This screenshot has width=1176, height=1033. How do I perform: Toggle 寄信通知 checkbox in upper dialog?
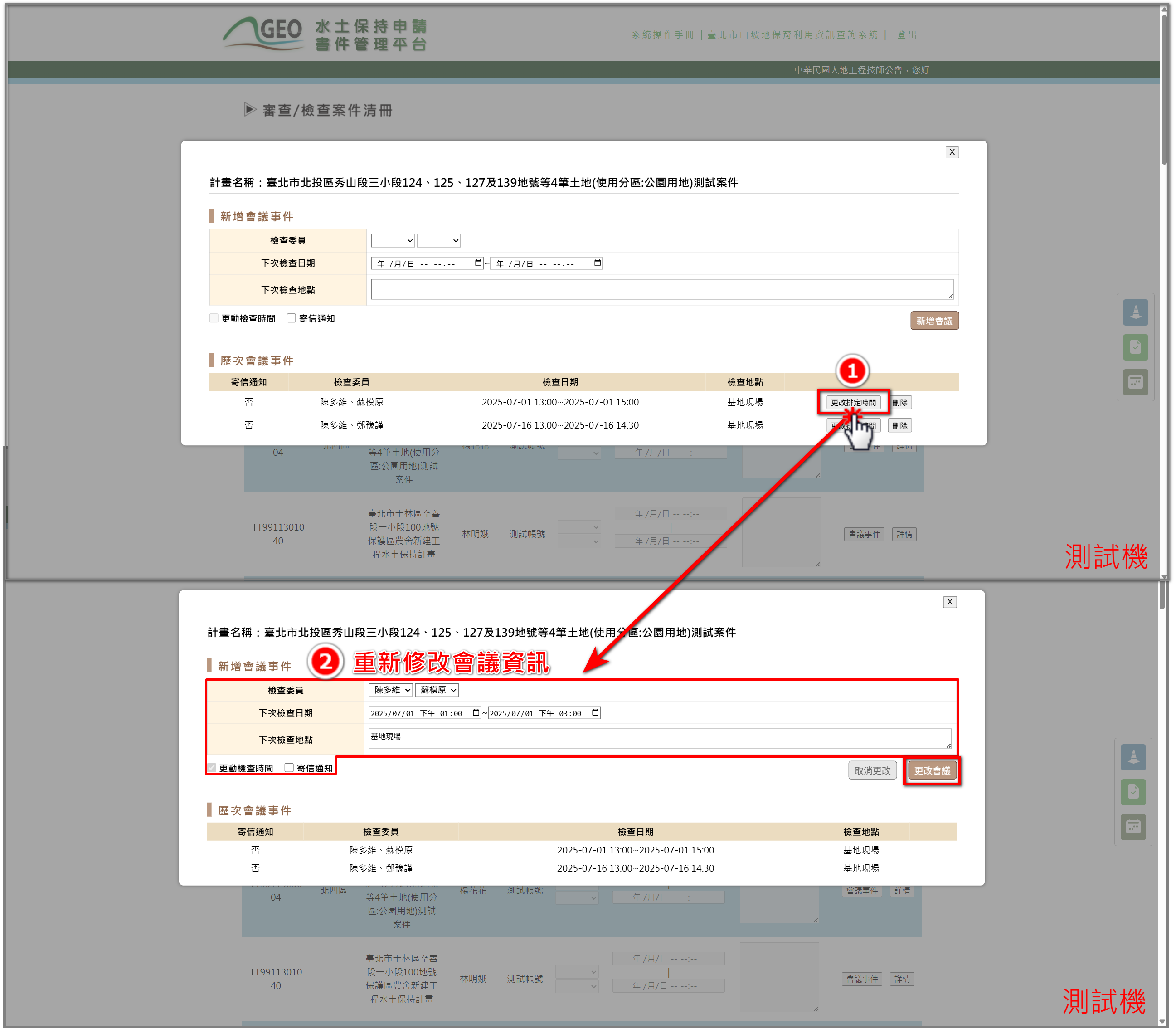pos(291,318)
